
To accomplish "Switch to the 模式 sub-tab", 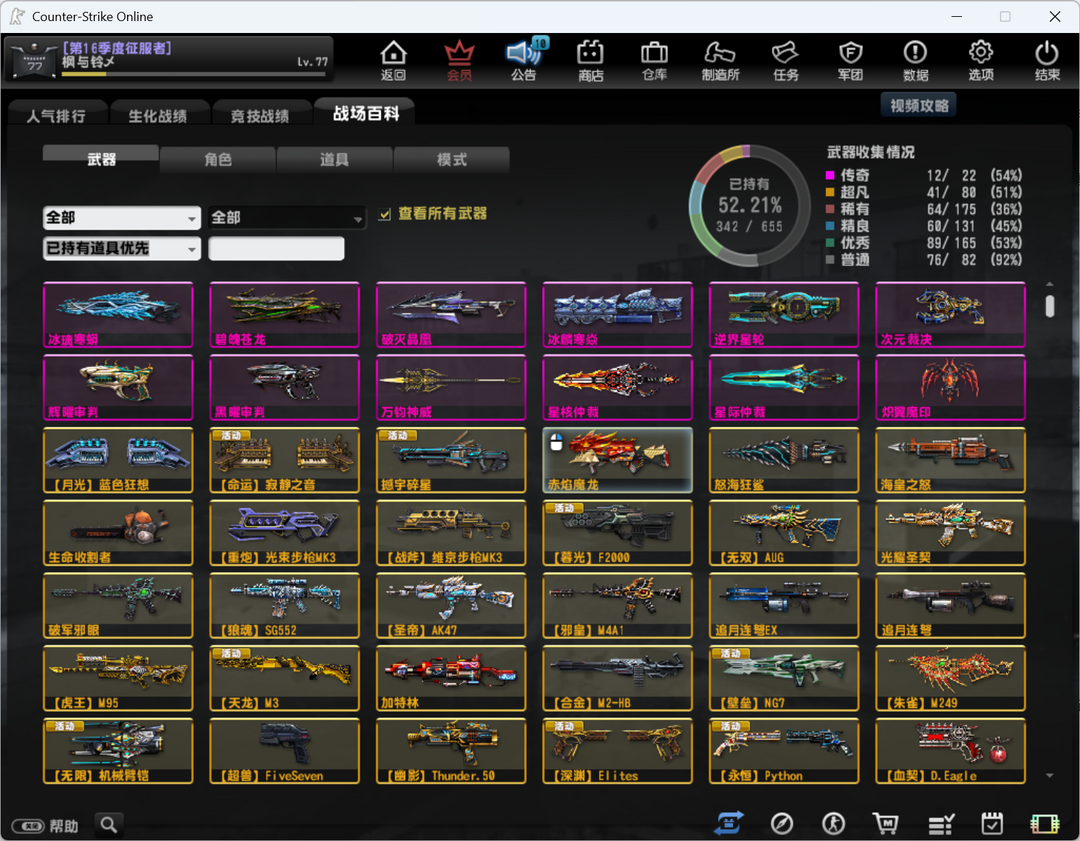I will pyautogui.click(x=452, y=160).
